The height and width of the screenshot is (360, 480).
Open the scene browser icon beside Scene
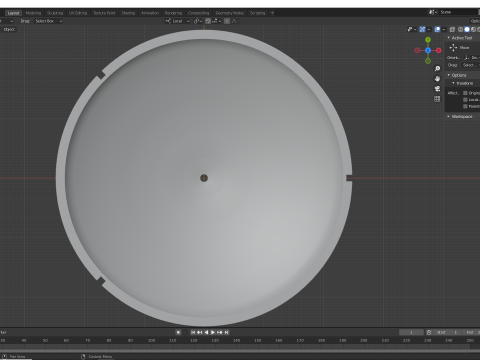click(432, 12)
